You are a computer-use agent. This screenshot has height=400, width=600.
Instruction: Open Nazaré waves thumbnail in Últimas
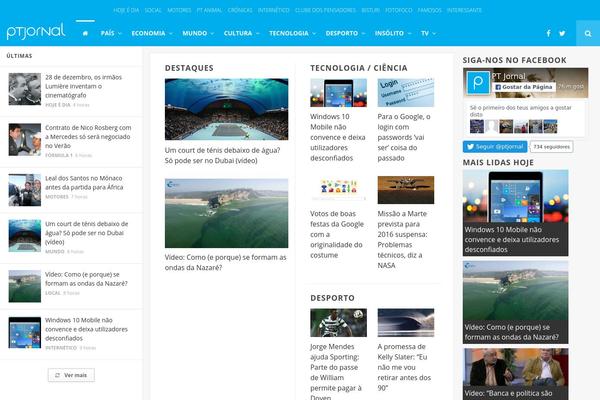pos(25,286)
